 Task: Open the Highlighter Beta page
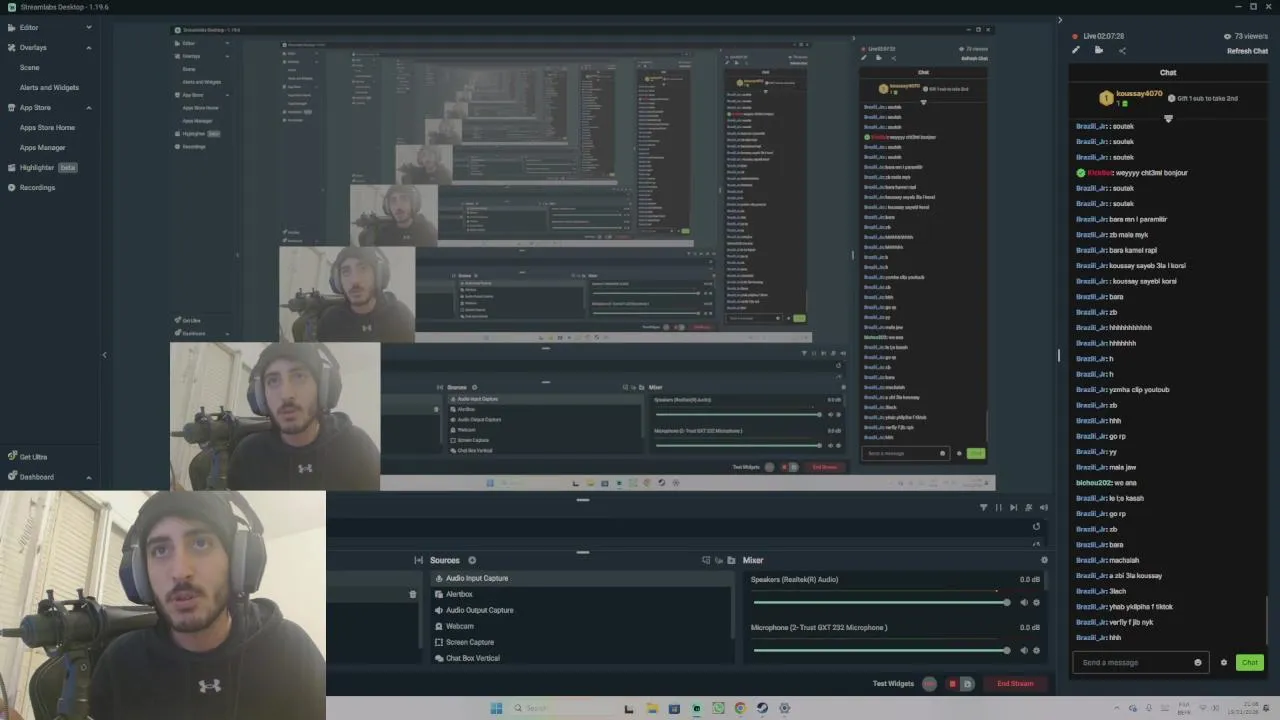(41, 167)
